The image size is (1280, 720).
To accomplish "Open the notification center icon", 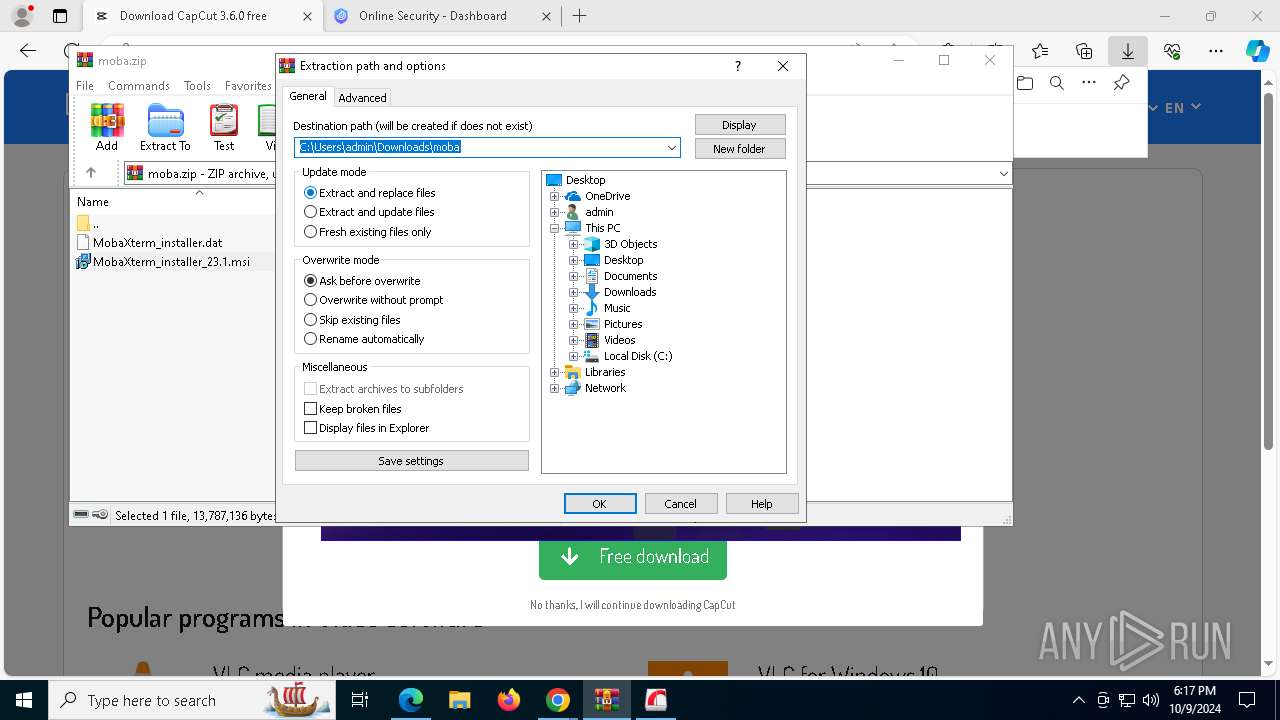I will (x=1247, y=700).
